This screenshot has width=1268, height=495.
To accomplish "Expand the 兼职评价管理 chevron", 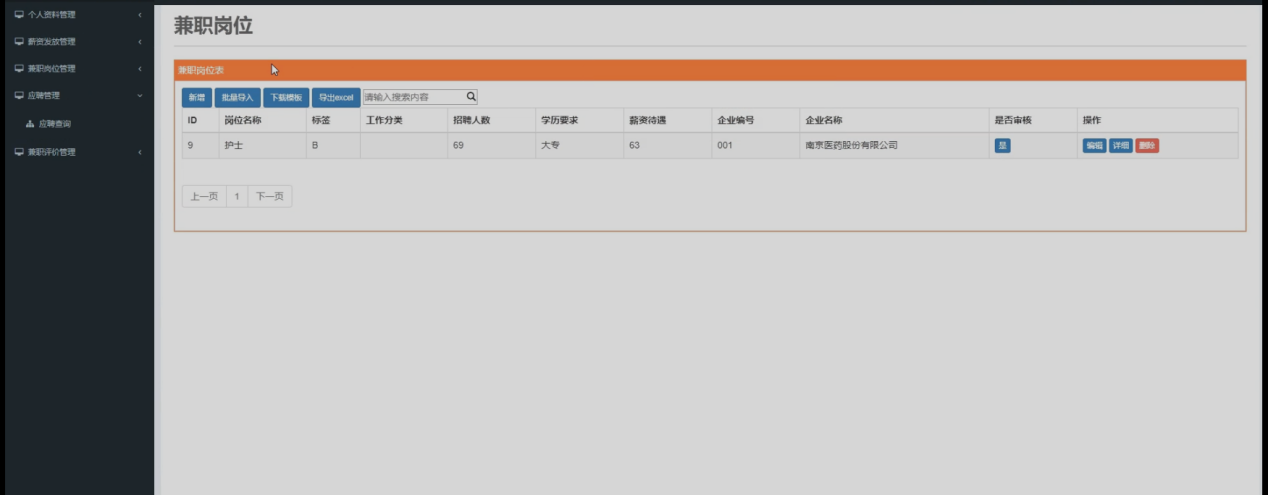I will [x=140, y=152].
